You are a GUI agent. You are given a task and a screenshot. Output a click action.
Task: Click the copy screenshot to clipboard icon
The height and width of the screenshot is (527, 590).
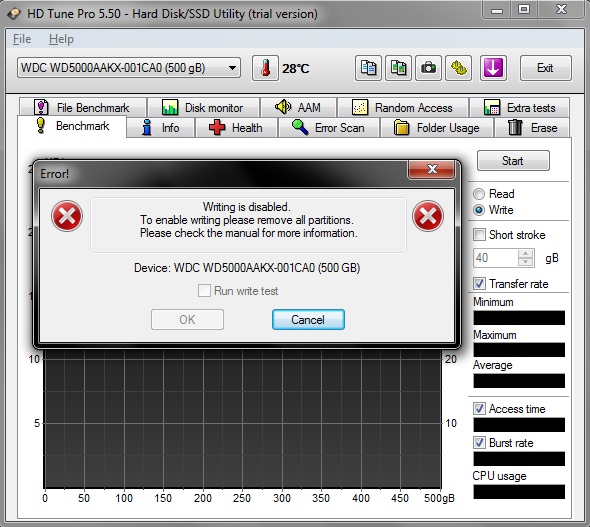pos(398,68)
